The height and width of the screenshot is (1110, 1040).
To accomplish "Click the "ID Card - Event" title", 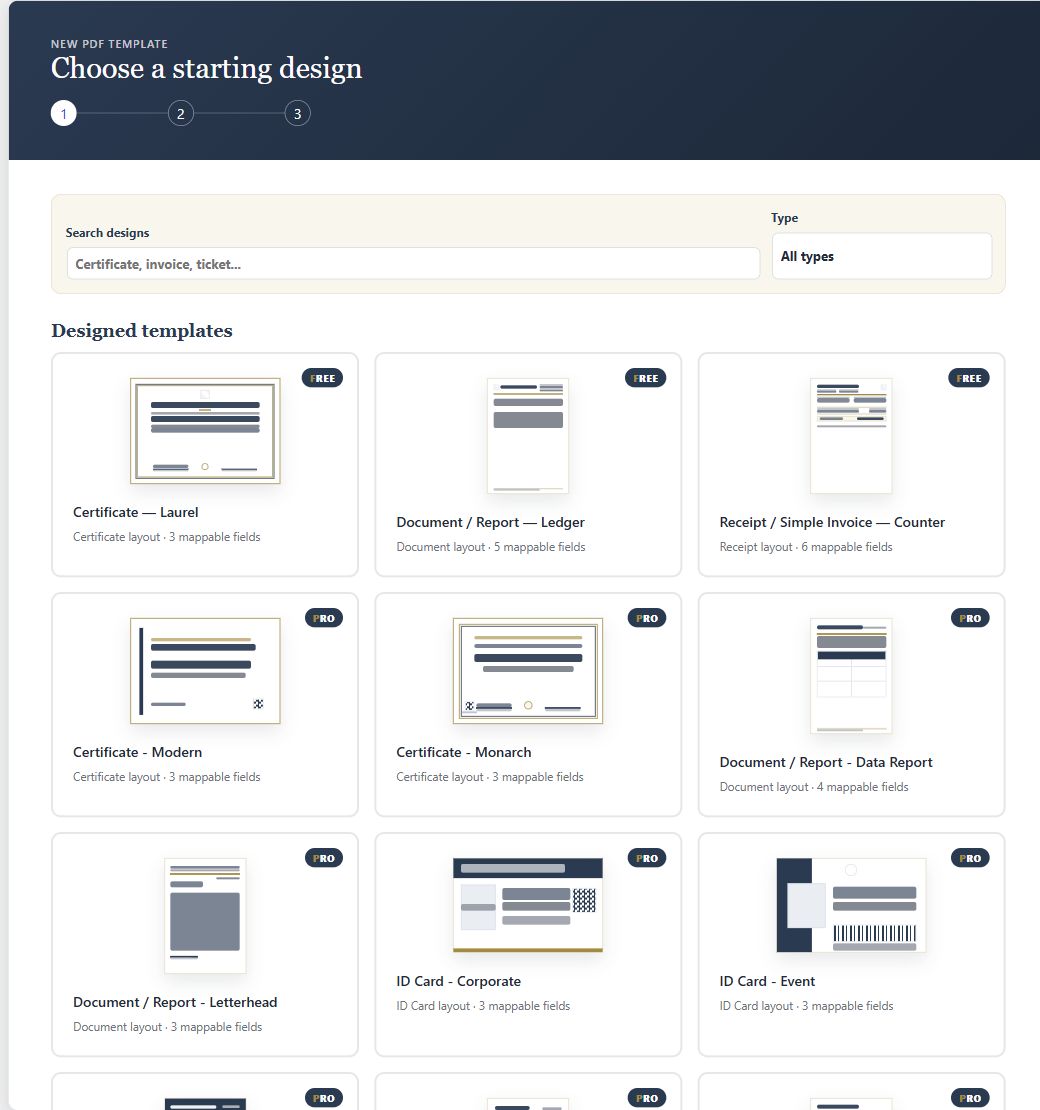I will click(x=767, y=981).
